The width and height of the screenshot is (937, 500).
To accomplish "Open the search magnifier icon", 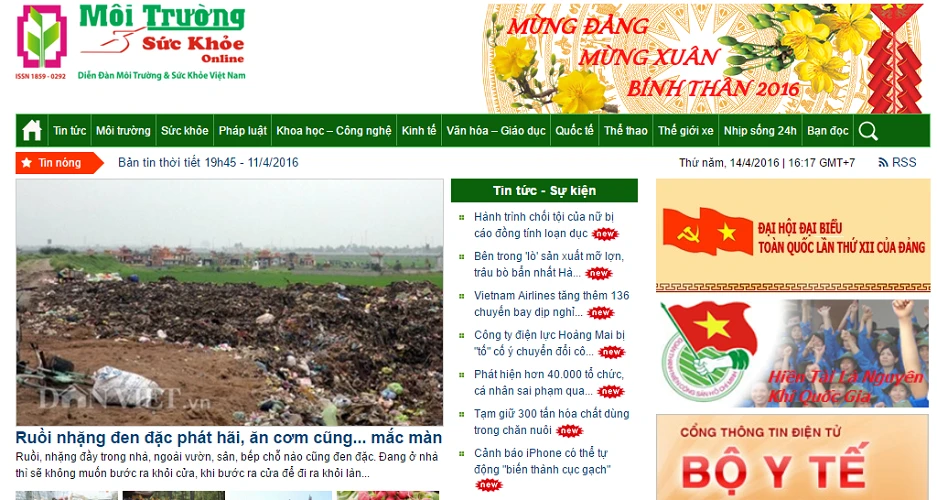I will click(868, 131).
